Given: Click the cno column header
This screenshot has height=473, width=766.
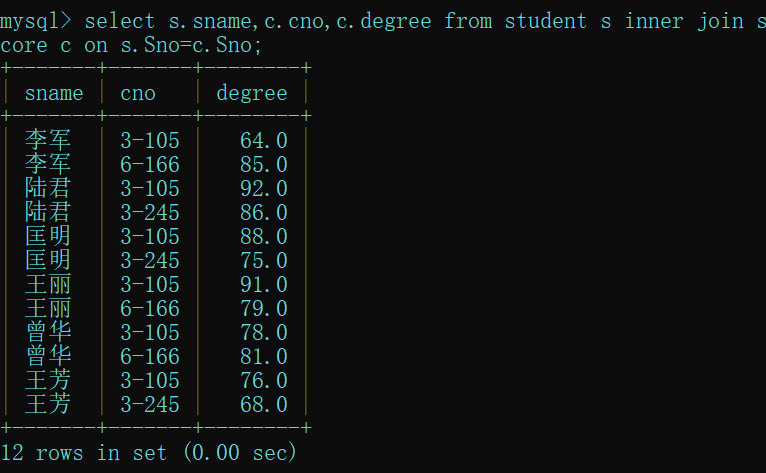Looking at the screenshot, I should (138, 93).
